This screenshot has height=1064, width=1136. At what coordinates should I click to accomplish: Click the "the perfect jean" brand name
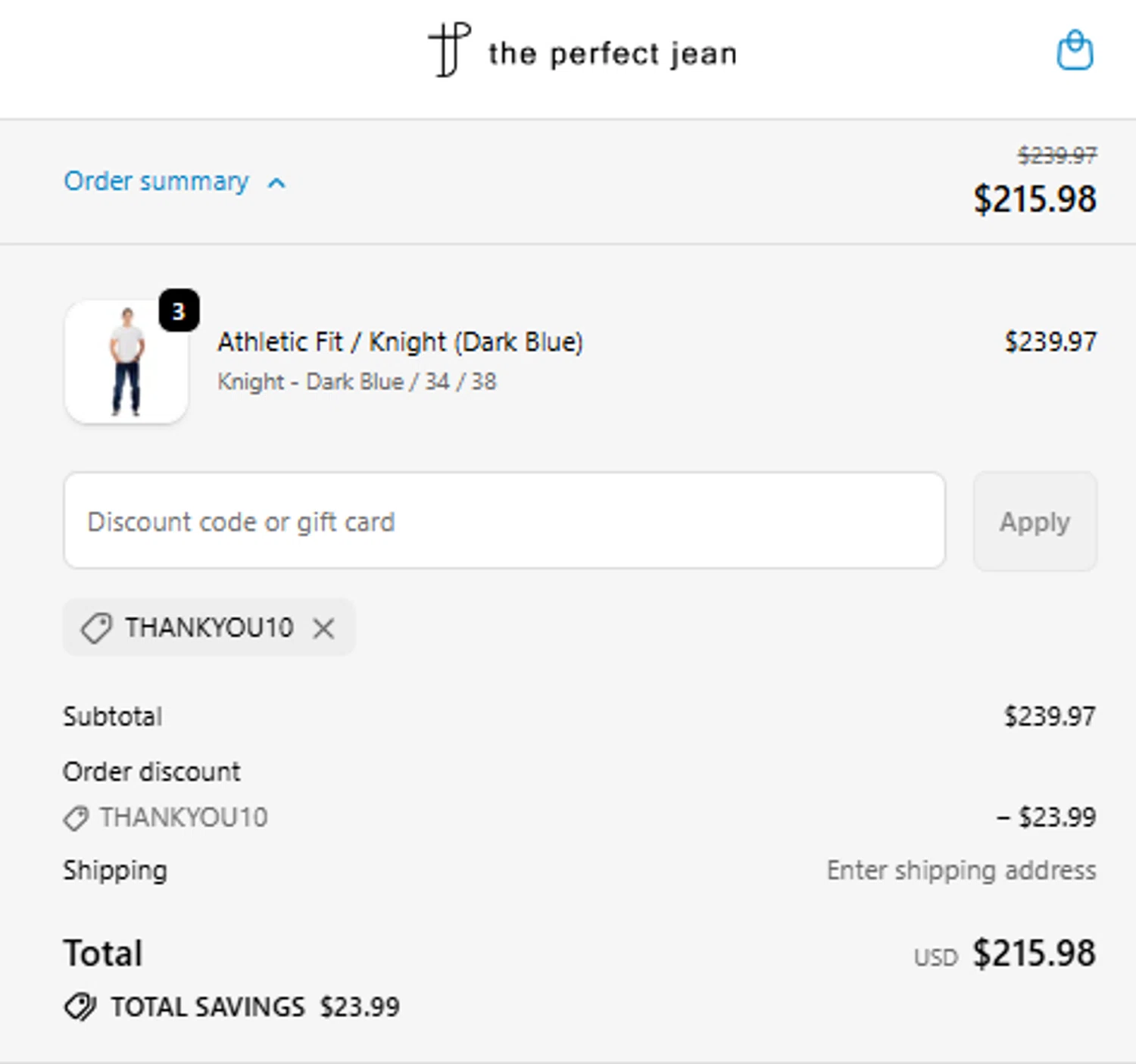612,54
